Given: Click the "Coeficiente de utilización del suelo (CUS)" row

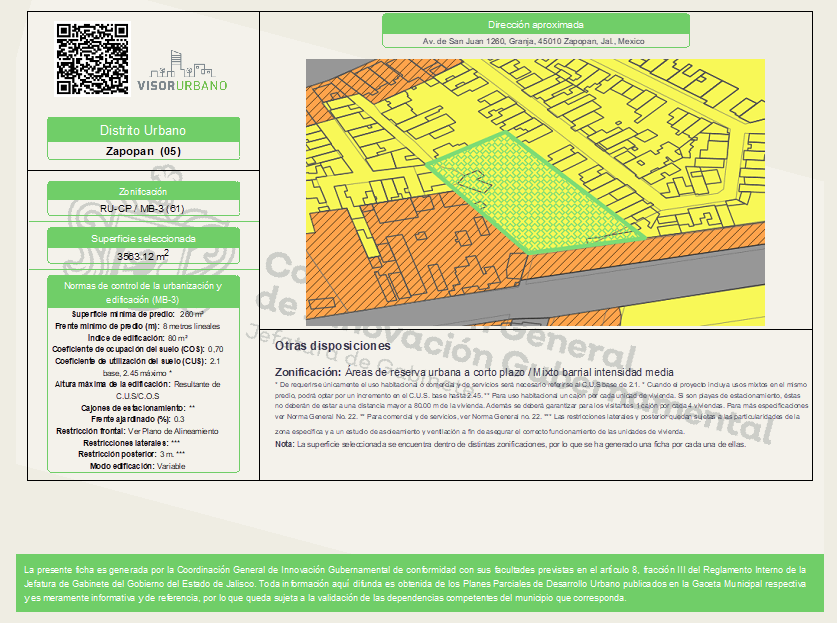Looking at the screenshot, I should pyautogui.click(x=138, y=367).
